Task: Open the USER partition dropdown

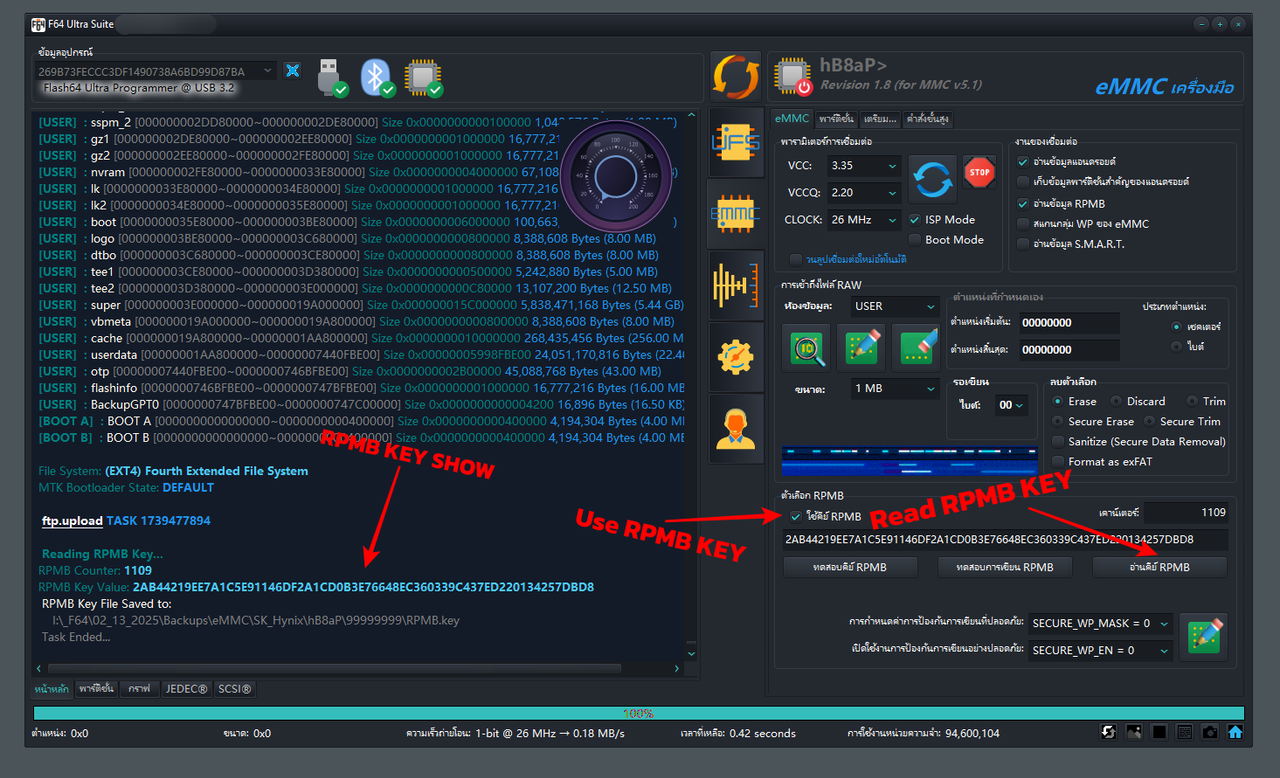Action: click(894, 306)
